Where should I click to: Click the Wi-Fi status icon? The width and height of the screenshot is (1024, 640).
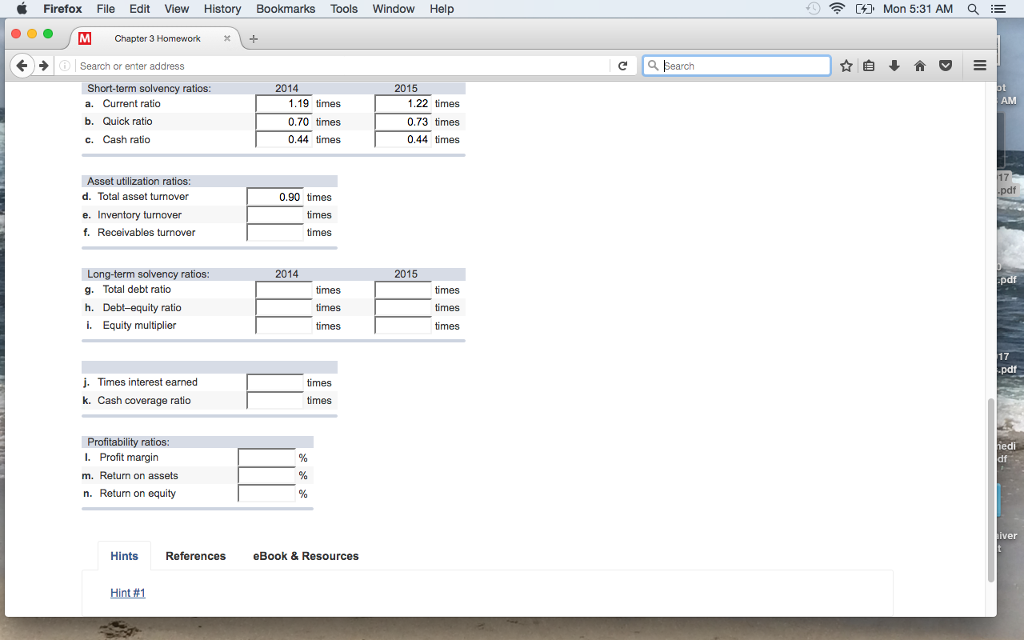click(x=837, y=8)
